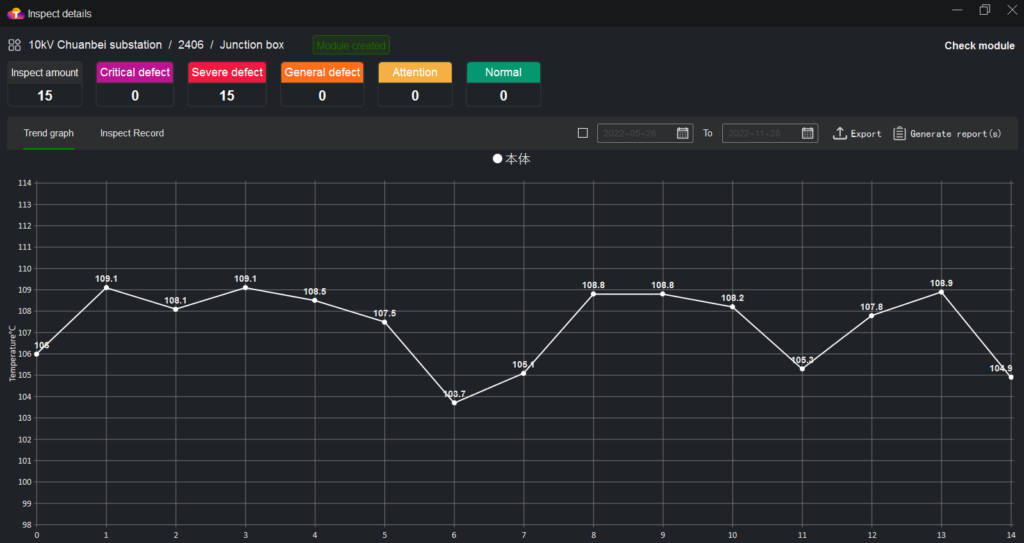Select the Trend graph tab
The width and height of the screenshot is (1024, 543).
pos(49,133)
